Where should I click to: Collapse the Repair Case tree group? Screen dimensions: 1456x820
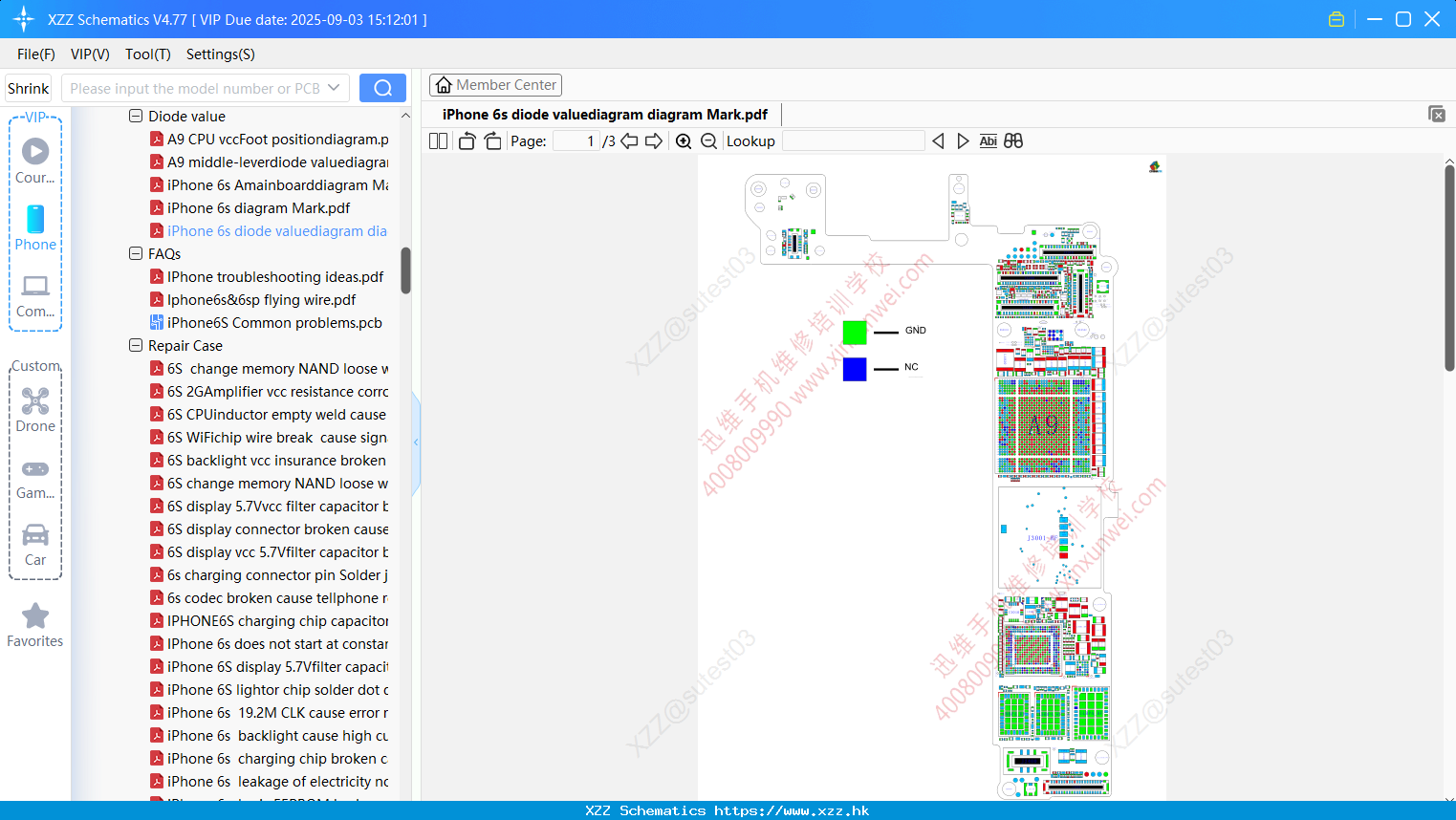point(136,345)
